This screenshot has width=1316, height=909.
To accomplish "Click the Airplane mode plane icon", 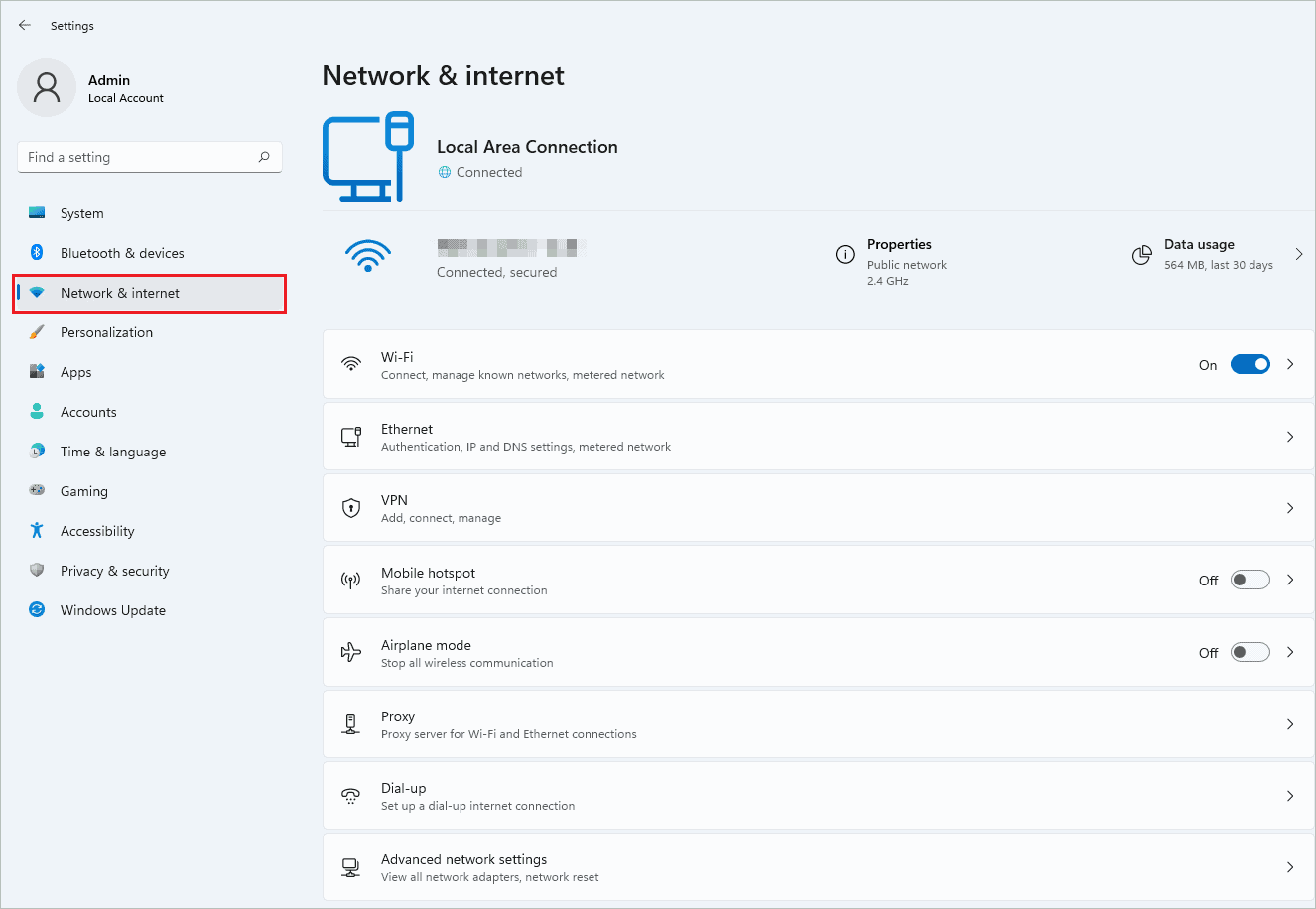I will (x=351, y=652).
